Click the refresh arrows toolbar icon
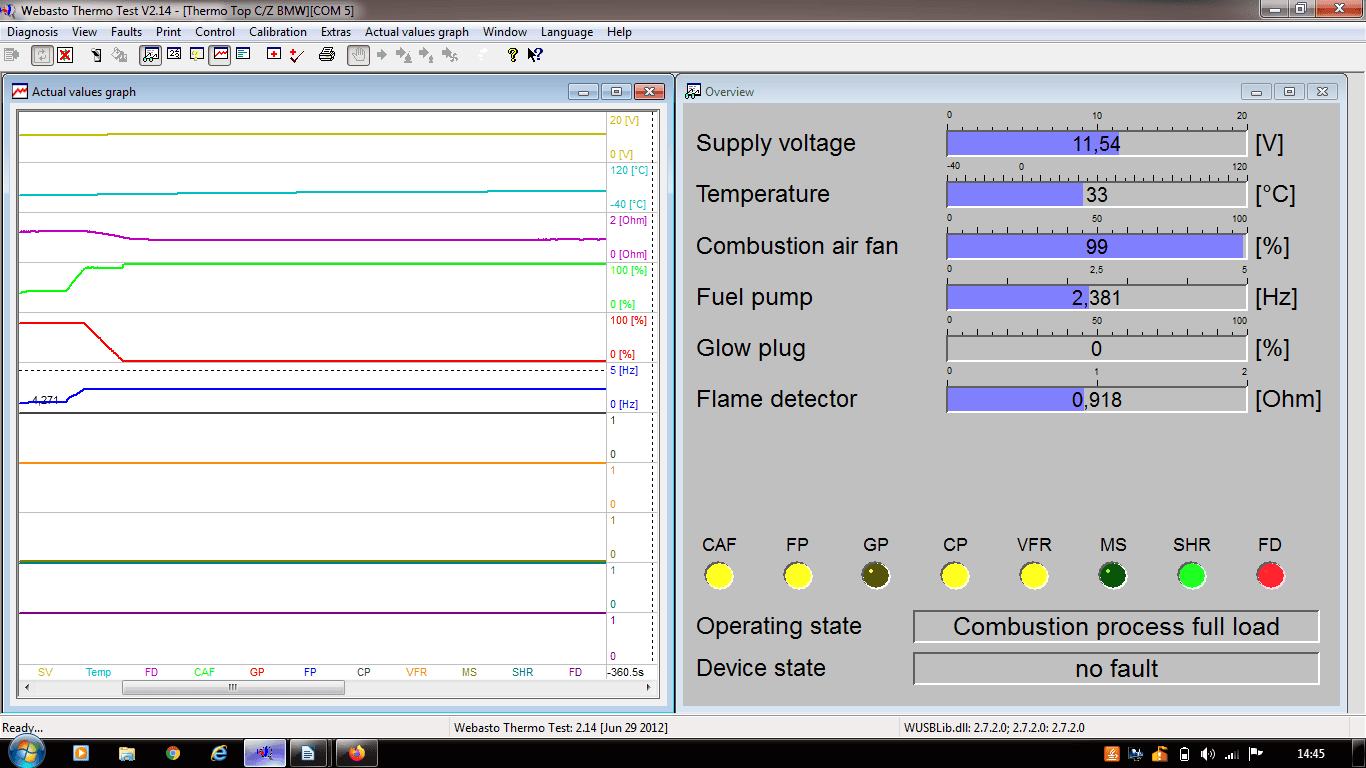This screenshot has width=1366, height=768. 41,55
